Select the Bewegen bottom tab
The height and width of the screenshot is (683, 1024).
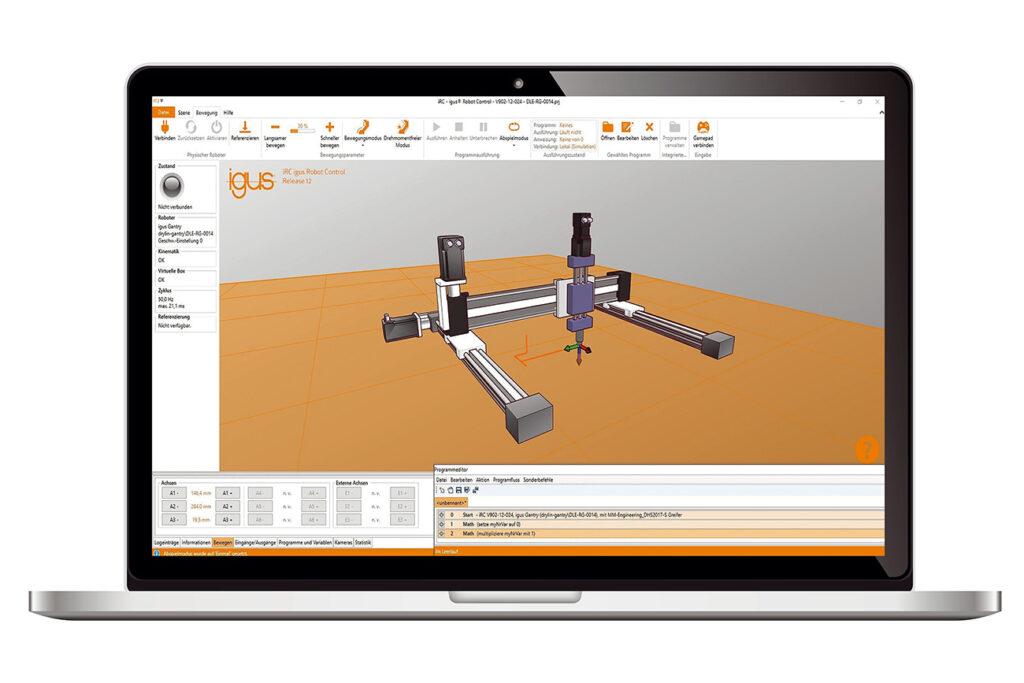click(223, 543)
